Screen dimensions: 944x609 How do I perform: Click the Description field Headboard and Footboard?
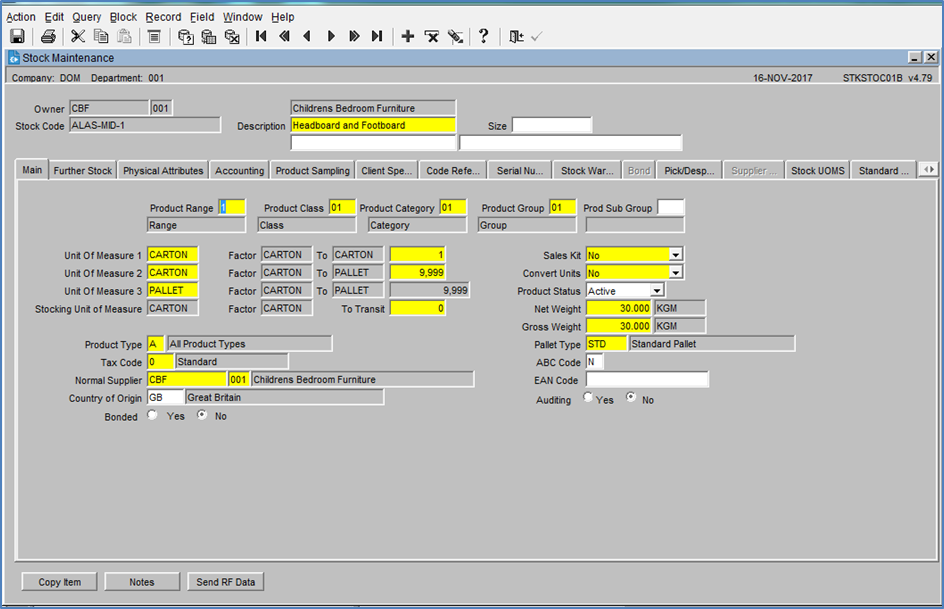[373, 125]
